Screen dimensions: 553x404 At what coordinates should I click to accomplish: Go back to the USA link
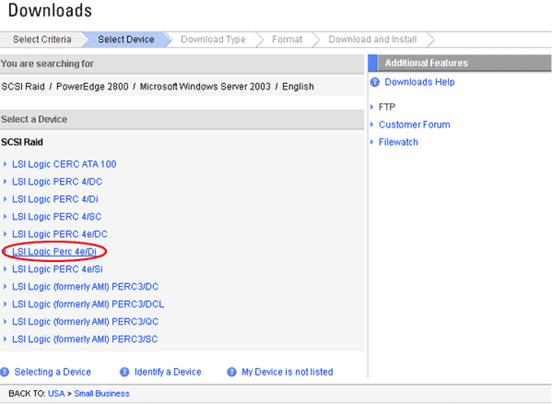(x=56, y=393)
